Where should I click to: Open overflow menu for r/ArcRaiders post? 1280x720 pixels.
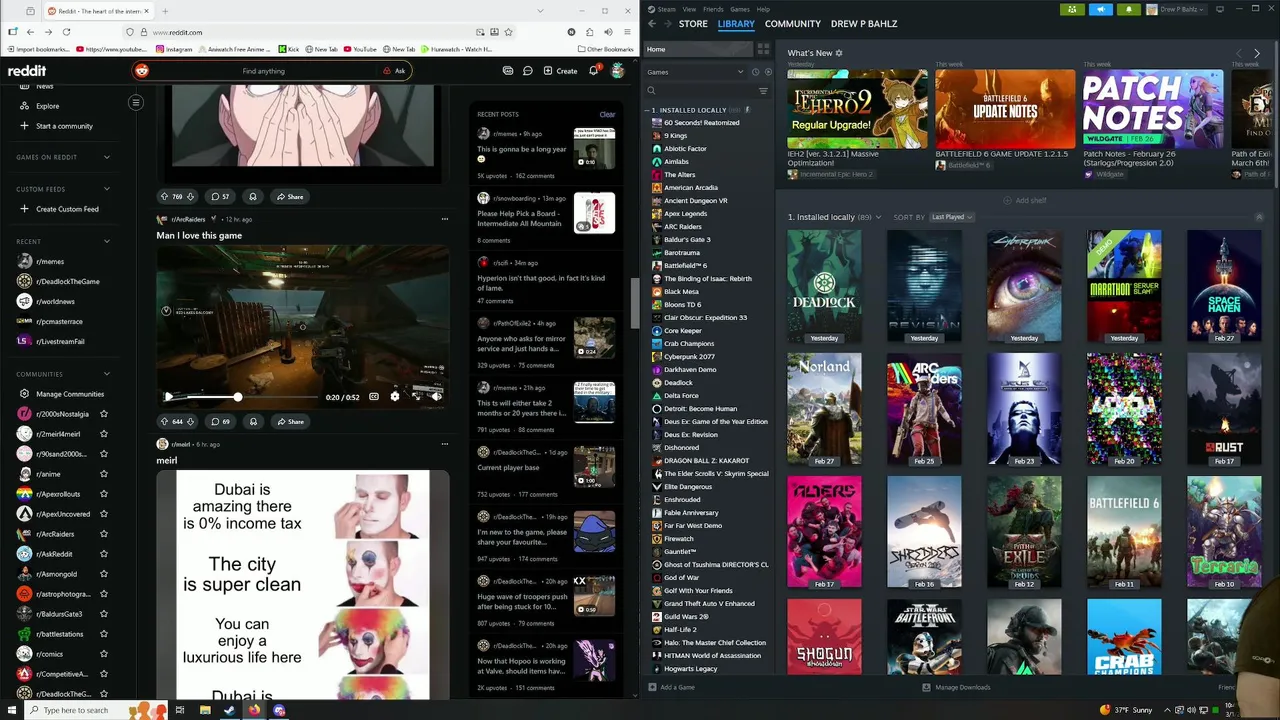tap(445, 219)
